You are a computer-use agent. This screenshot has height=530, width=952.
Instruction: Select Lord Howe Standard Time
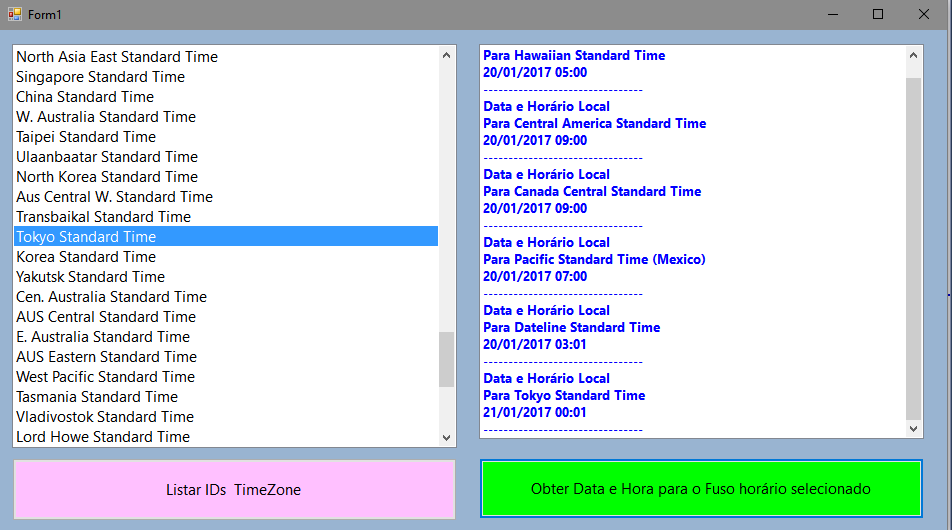[x=226, y=437]
